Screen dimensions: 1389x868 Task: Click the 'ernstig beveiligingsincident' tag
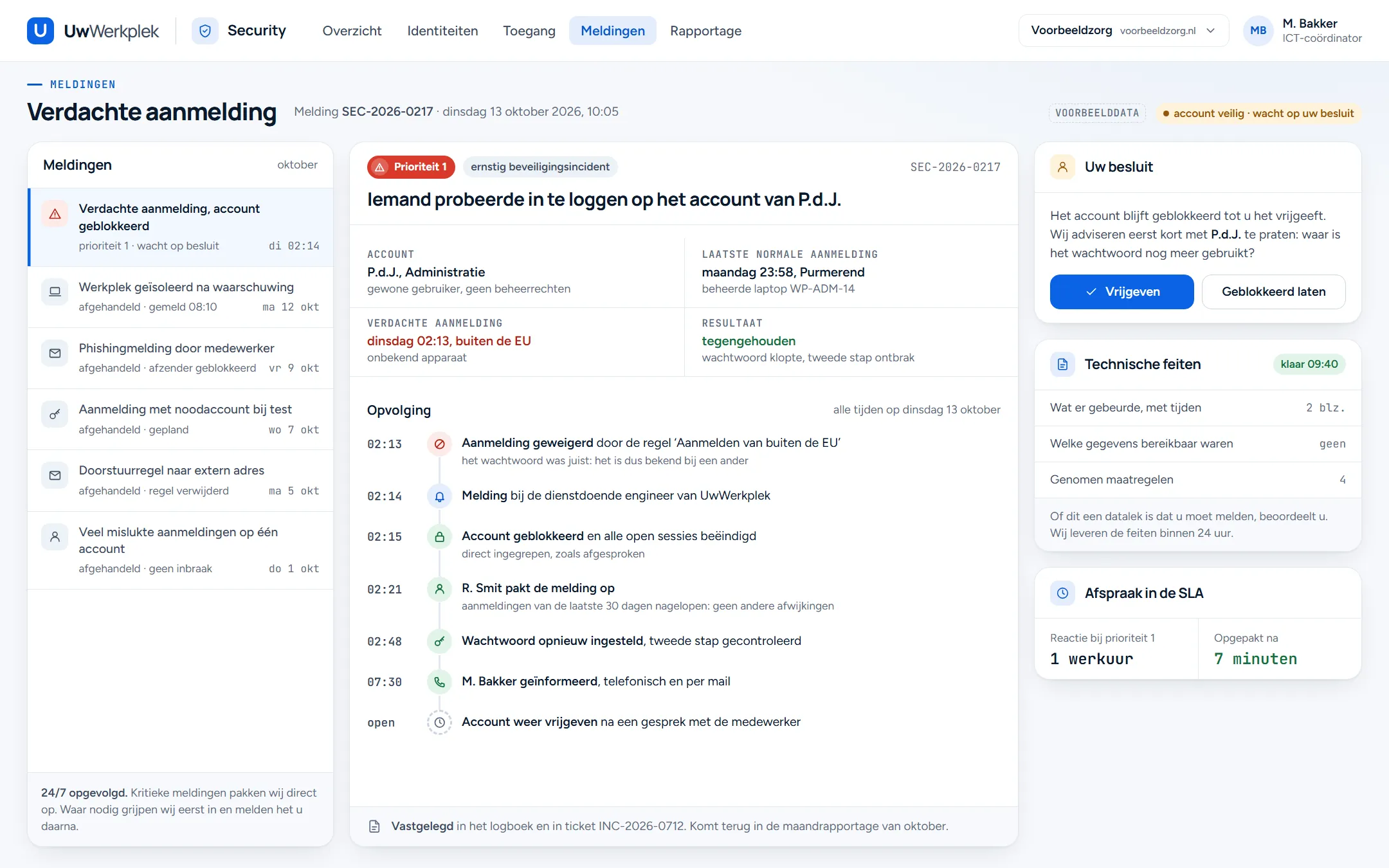coord(540,167)
